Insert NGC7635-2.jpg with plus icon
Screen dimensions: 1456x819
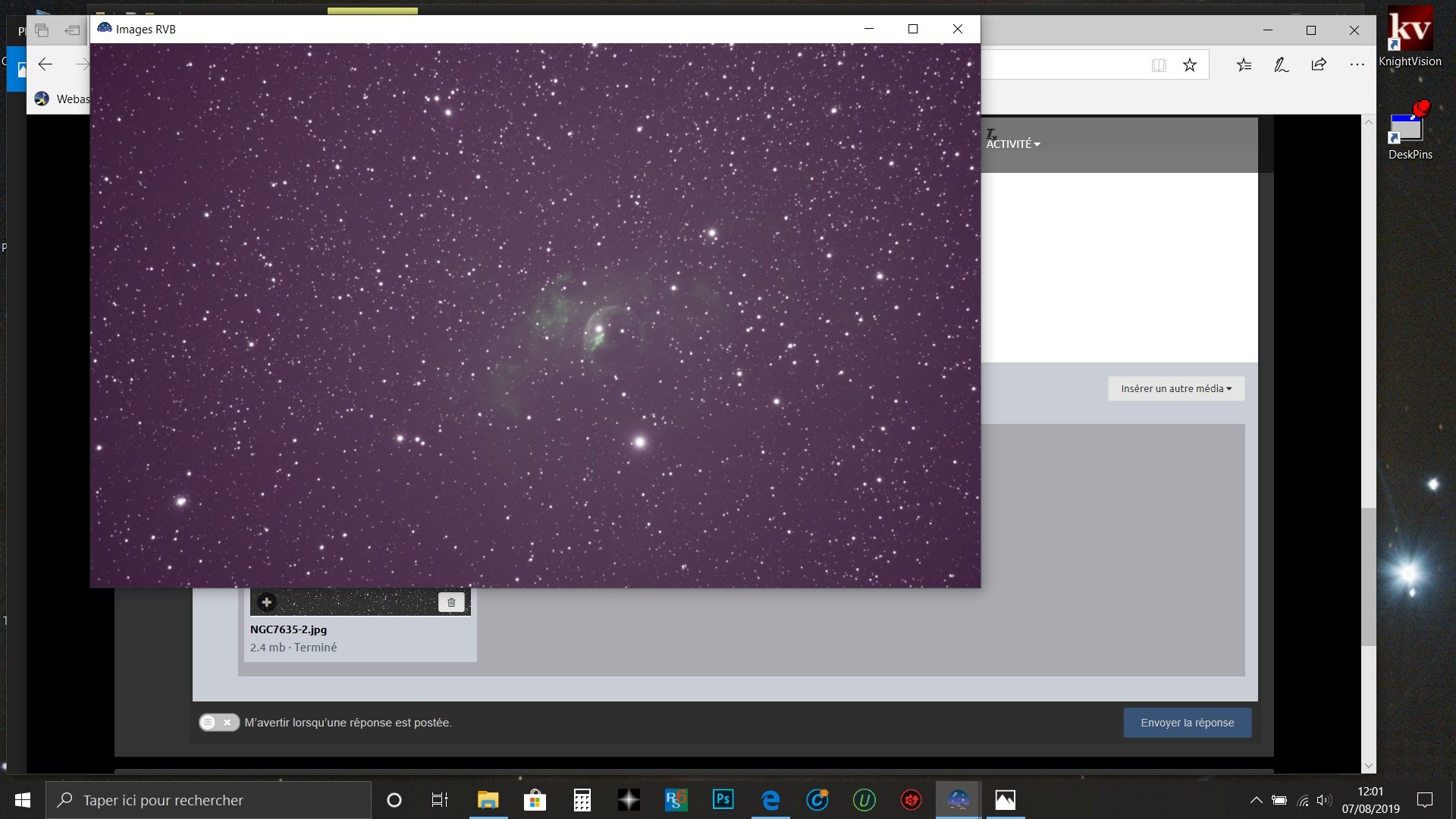(266, 602)
